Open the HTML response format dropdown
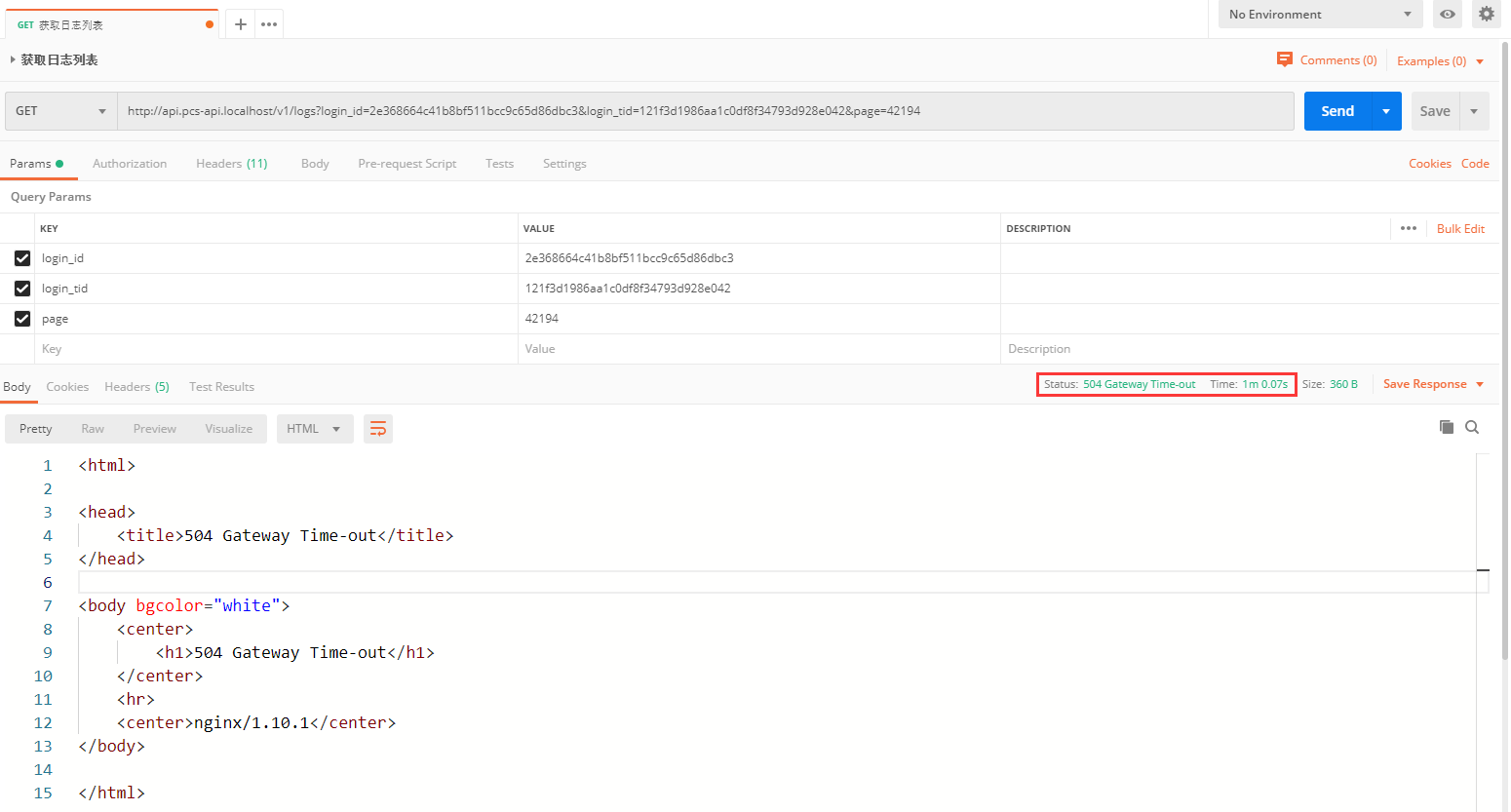Viewport: 1511px width, 812px height. click(x=313, y=429)
